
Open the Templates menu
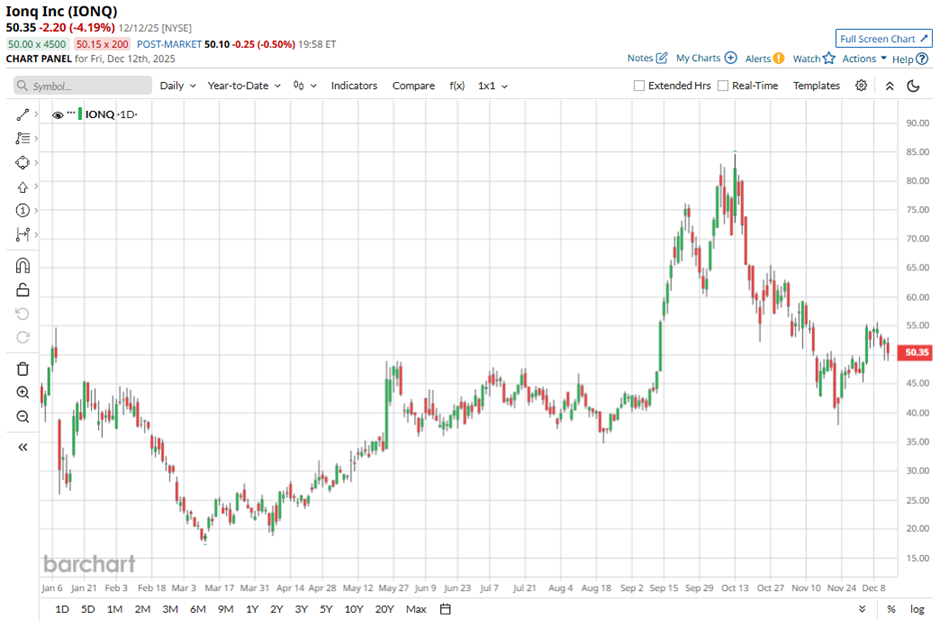pyautogui.click(x=816, y=86)
